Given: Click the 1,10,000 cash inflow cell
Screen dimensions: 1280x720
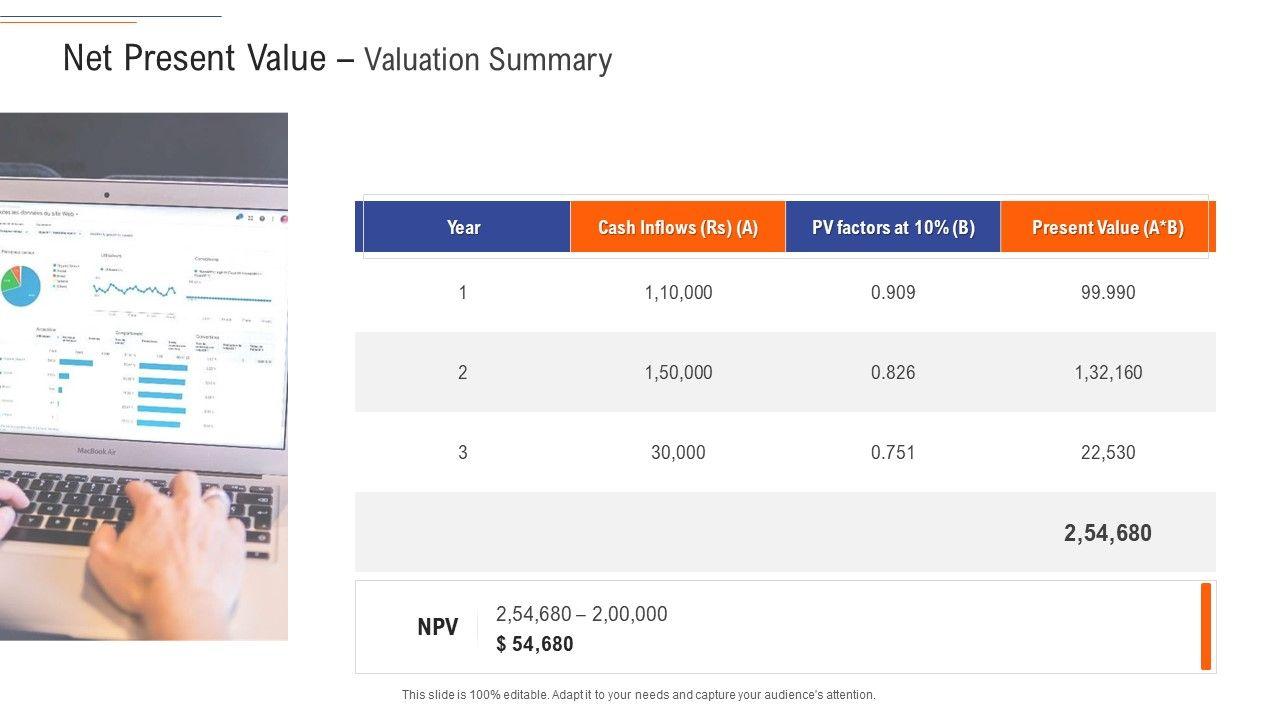Looking at the screenshot, I should tap(678, 292).
